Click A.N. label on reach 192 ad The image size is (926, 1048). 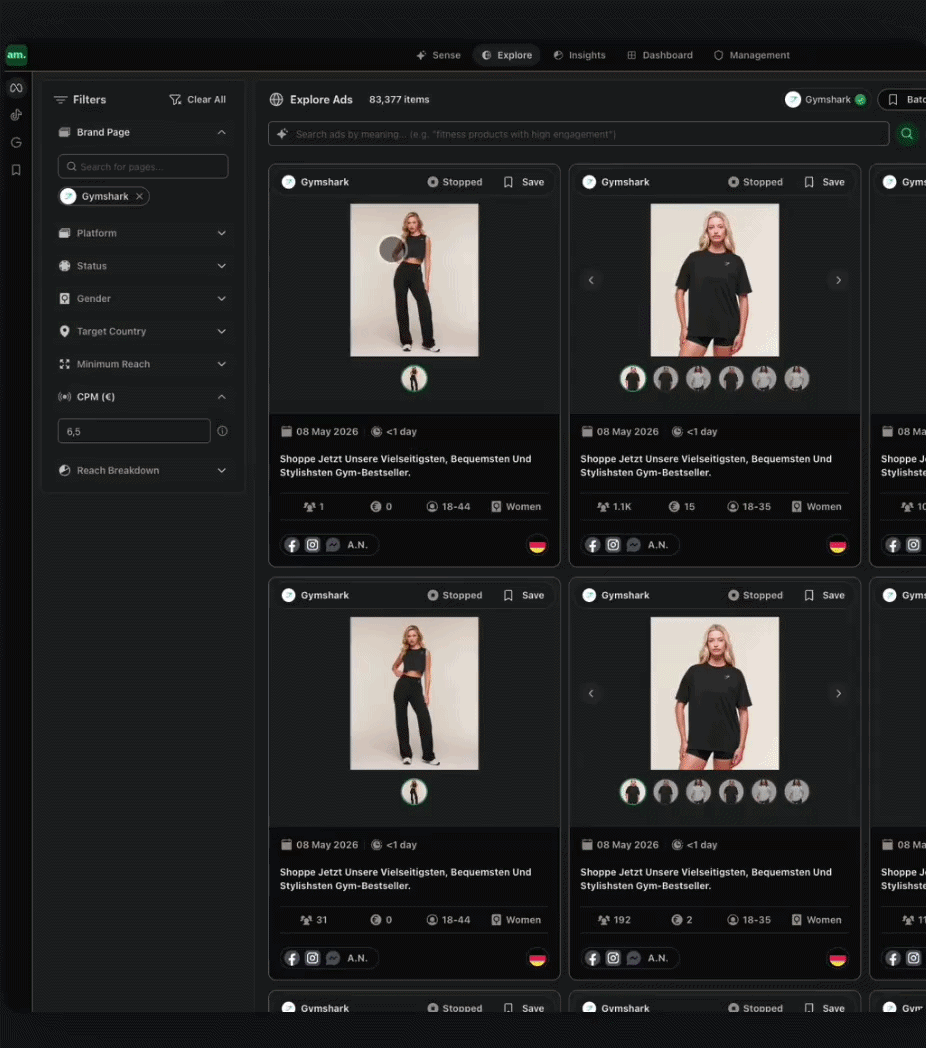658,958
